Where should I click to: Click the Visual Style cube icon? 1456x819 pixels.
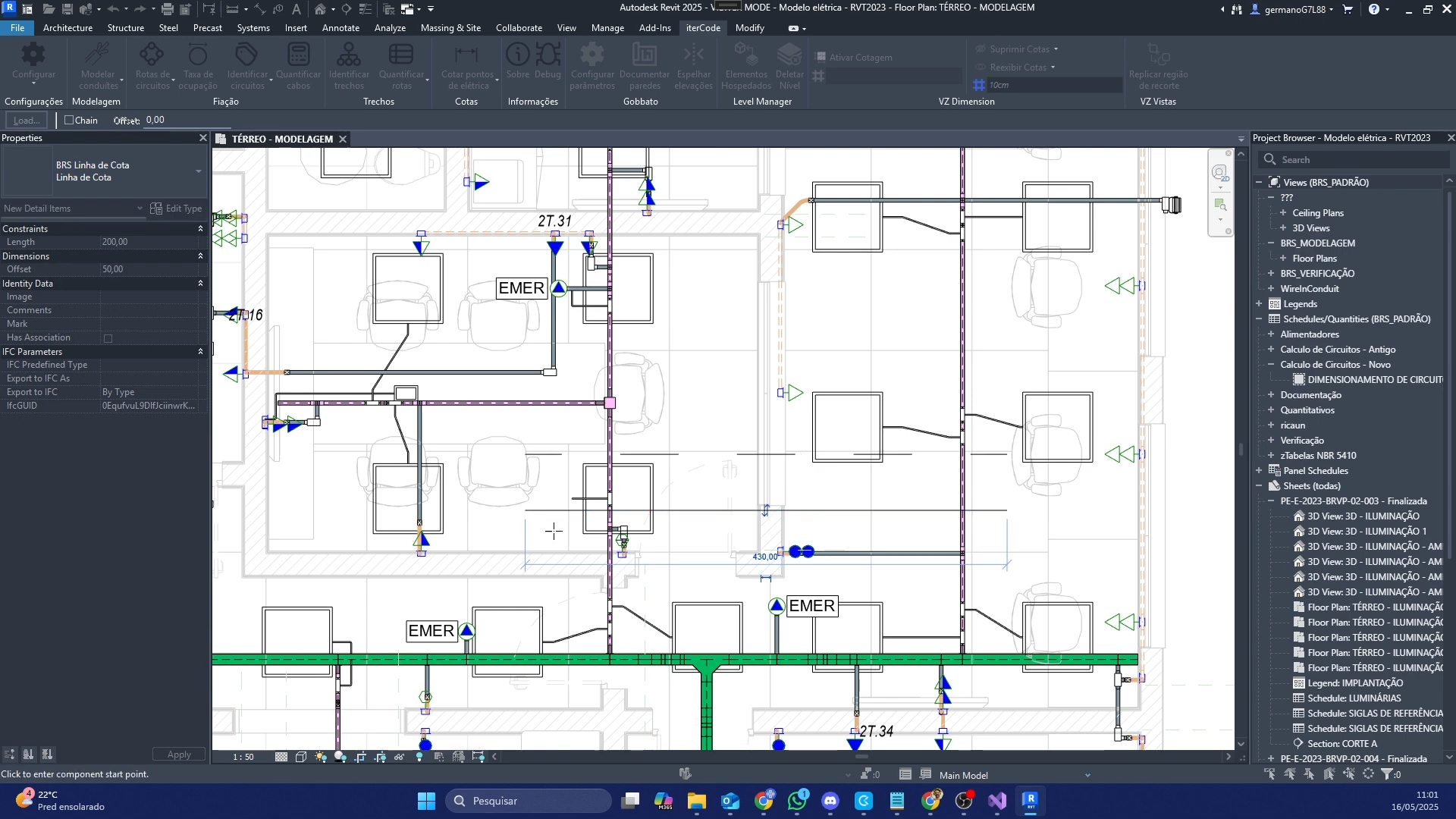pos(301,757)
